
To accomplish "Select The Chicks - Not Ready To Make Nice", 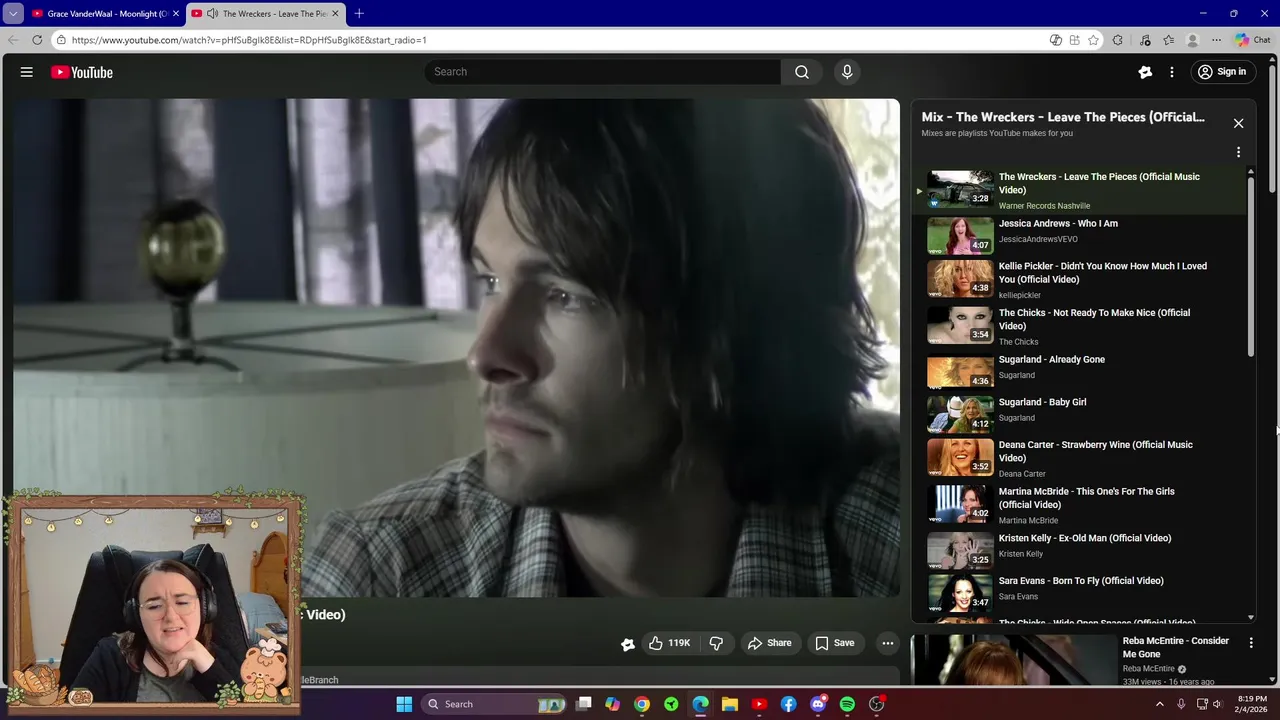I will click(x=1080, y=326).
